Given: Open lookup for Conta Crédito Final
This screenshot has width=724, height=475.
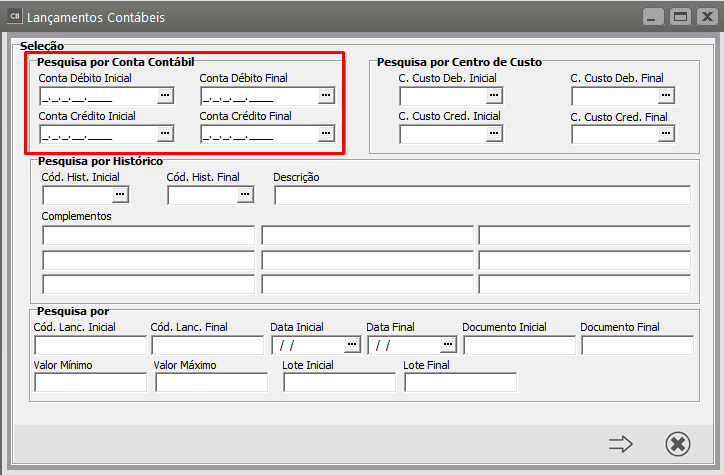Looking at the screenshot, I should pyautogui.click(x=326, y=134).
